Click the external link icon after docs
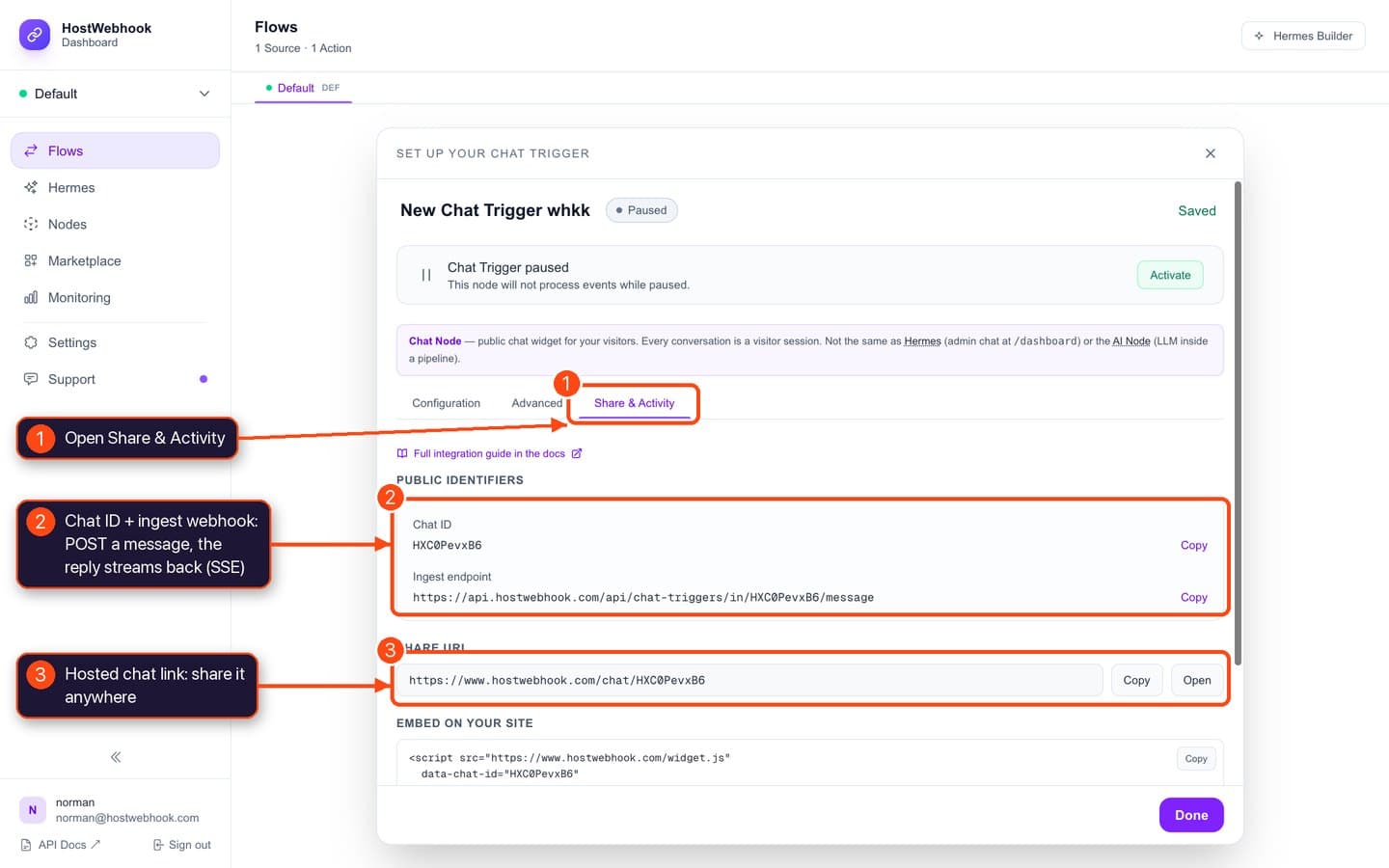The width and height of the screenshot is (1389, 868). [x=577, y=453]
